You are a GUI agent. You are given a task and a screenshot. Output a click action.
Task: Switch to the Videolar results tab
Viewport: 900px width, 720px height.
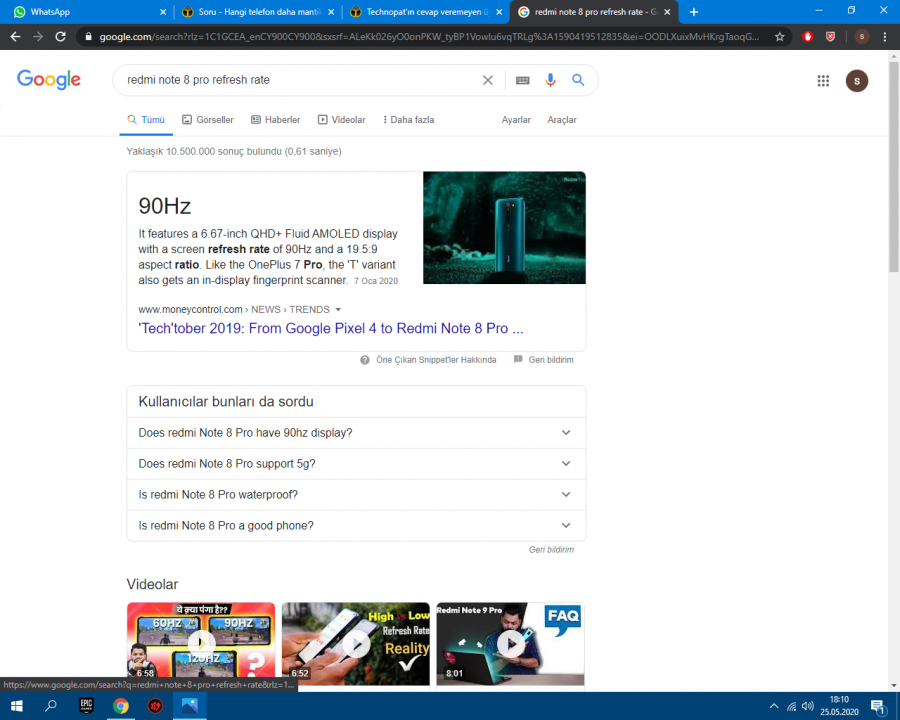tap(342, 120)
